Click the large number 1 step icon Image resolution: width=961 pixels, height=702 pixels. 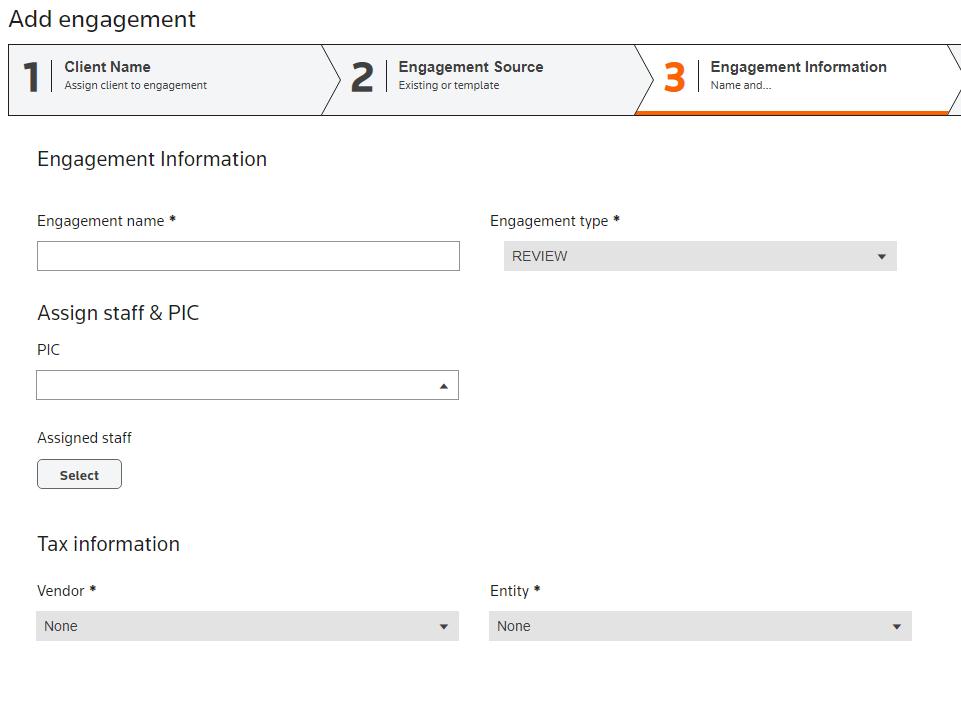click(31, 78)
